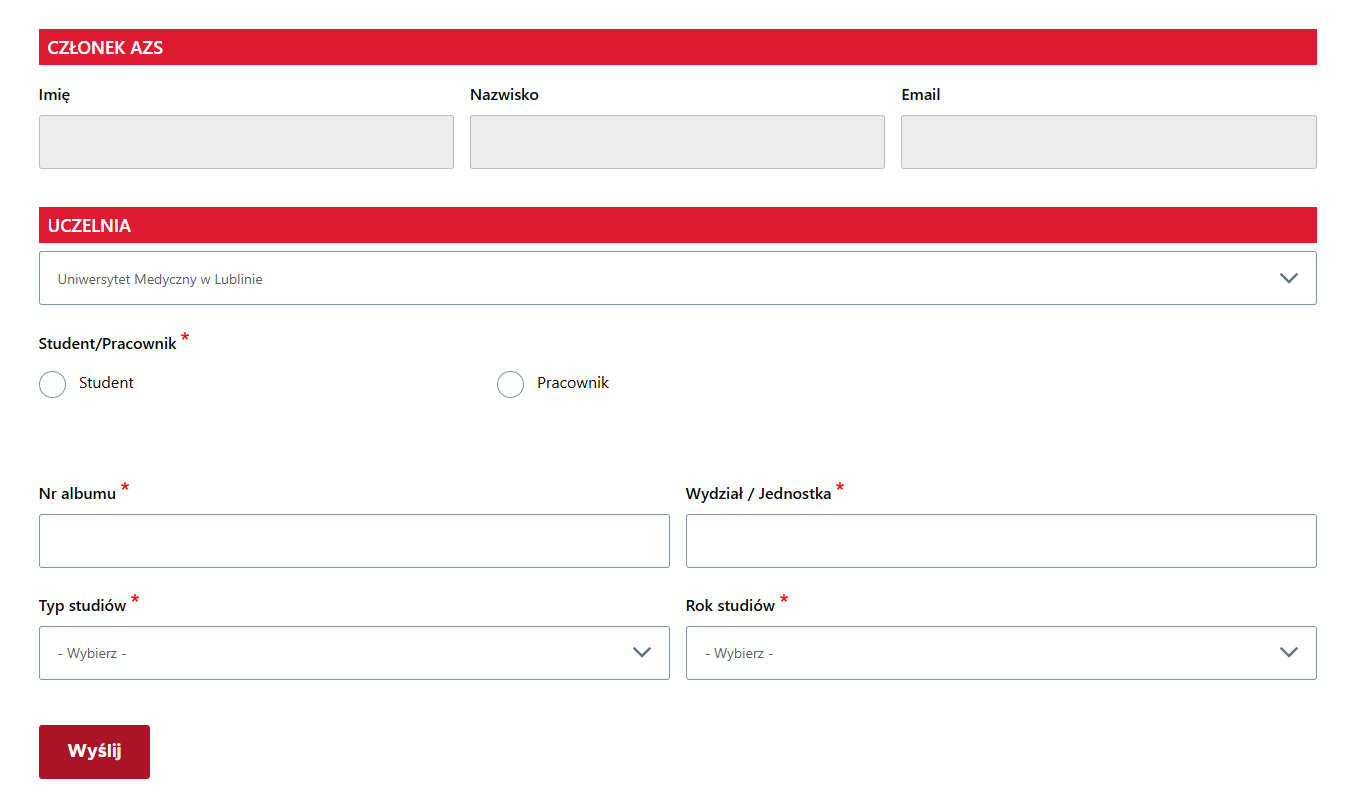Click the Wydział / Jednostka label text
This screenshot has height=807, width=1361.
(x=759, y=494)
